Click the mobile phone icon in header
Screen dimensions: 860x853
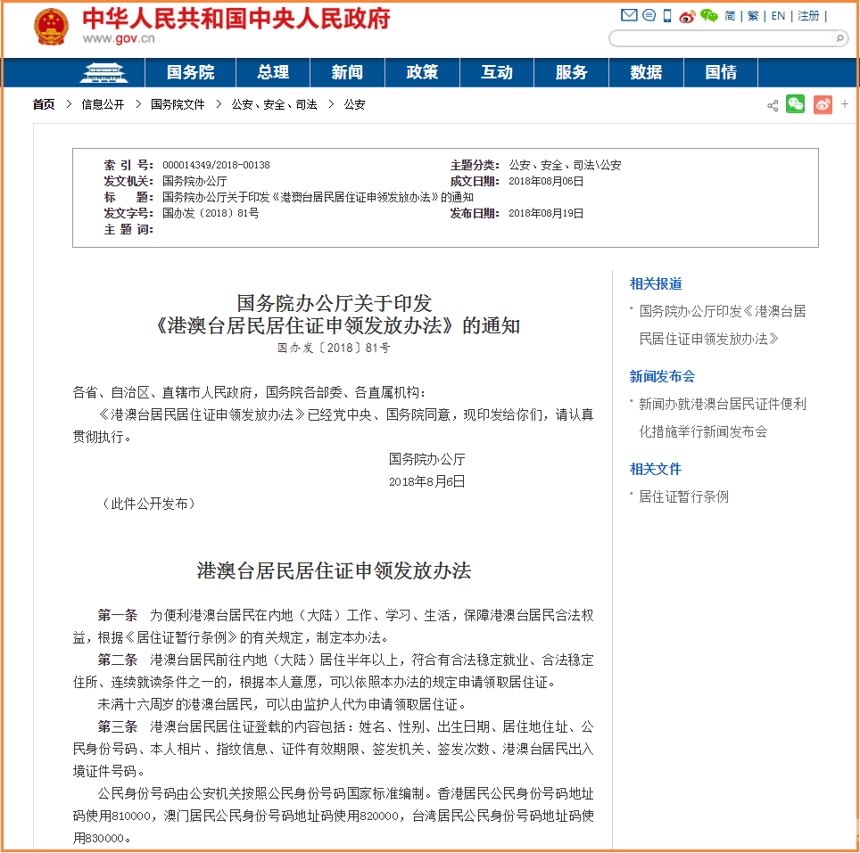point(666,16)
